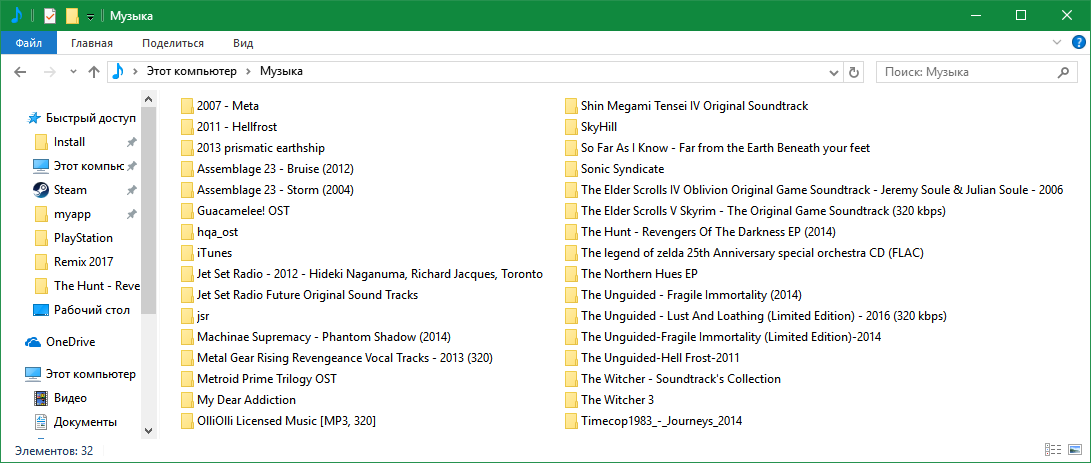Open the Поделиться ribbon tab
Image resolution: width=1091 pixels, height=463 pixels.
[x=173, y=43]
